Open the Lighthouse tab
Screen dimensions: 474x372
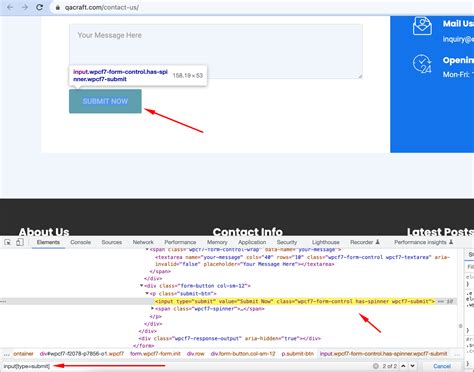pos(326,242)
